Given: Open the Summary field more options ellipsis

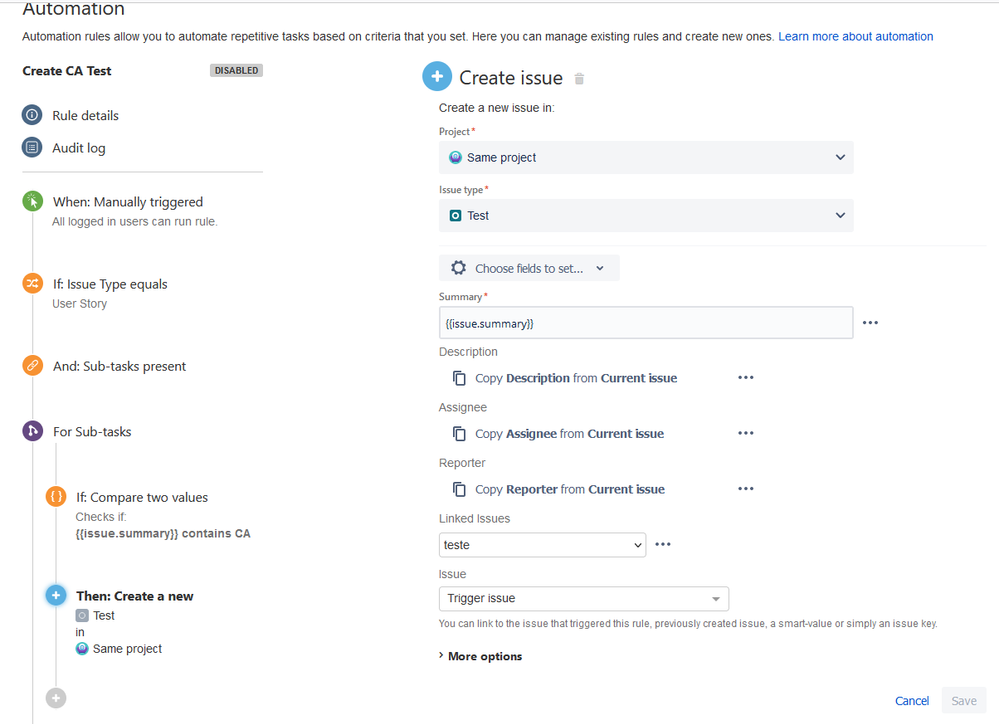Looking at the screenshot, I should [x=870, y=322].
